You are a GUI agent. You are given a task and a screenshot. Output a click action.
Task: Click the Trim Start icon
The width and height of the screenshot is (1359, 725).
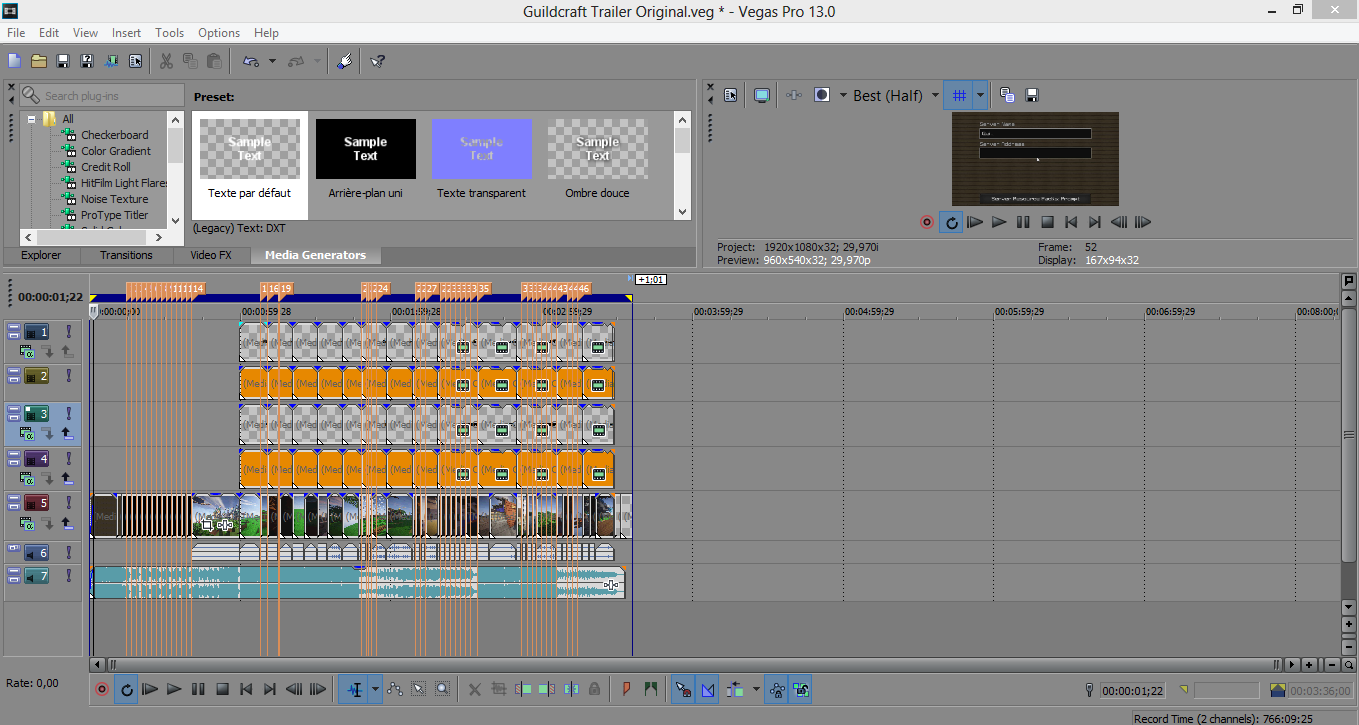(523, 689)
